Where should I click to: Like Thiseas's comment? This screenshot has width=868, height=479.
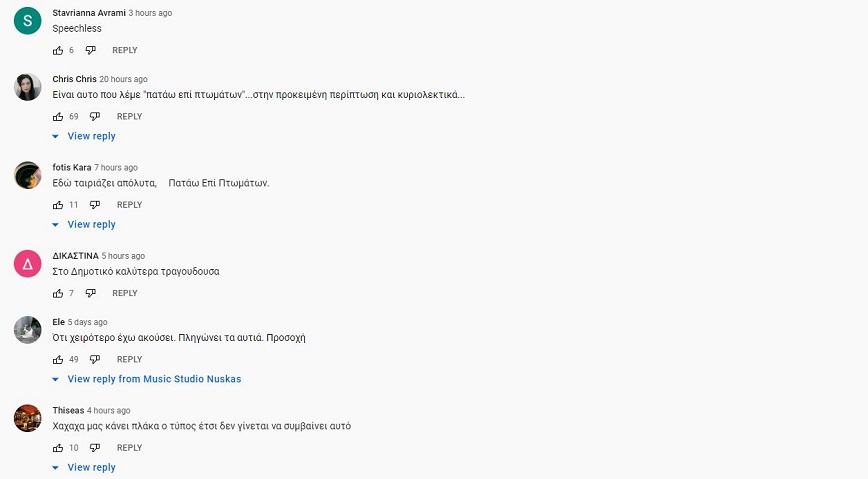click(58, 448)
